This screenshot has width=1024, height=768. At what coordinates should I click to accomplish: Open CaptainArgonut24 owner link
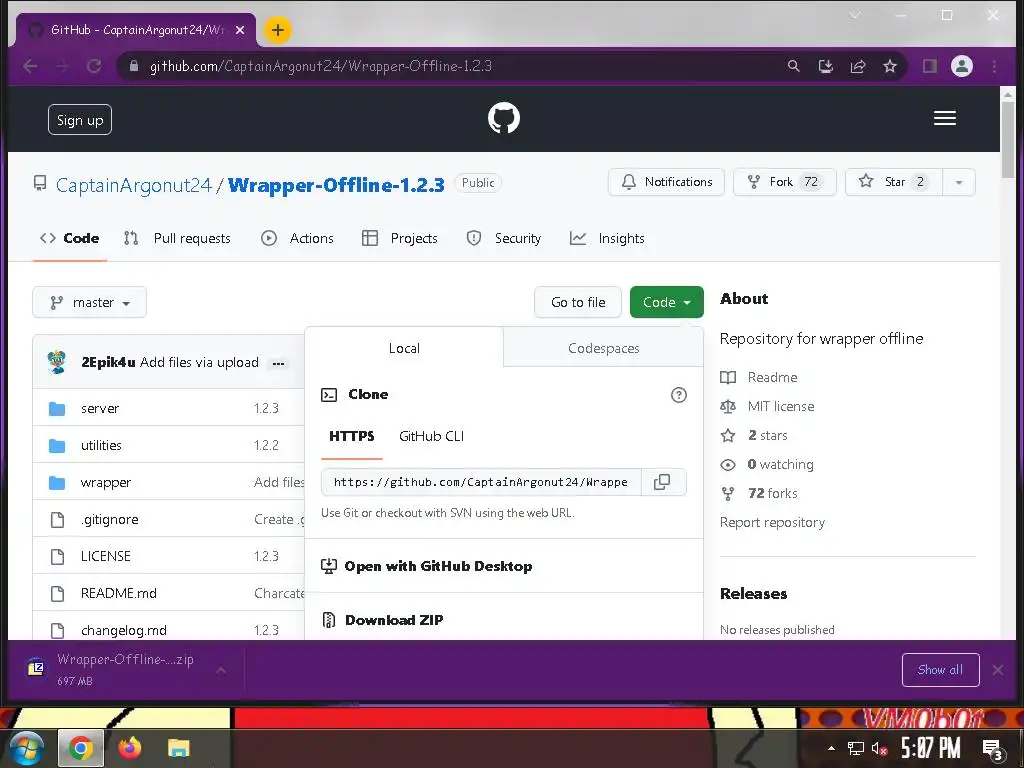pos(134,185)
